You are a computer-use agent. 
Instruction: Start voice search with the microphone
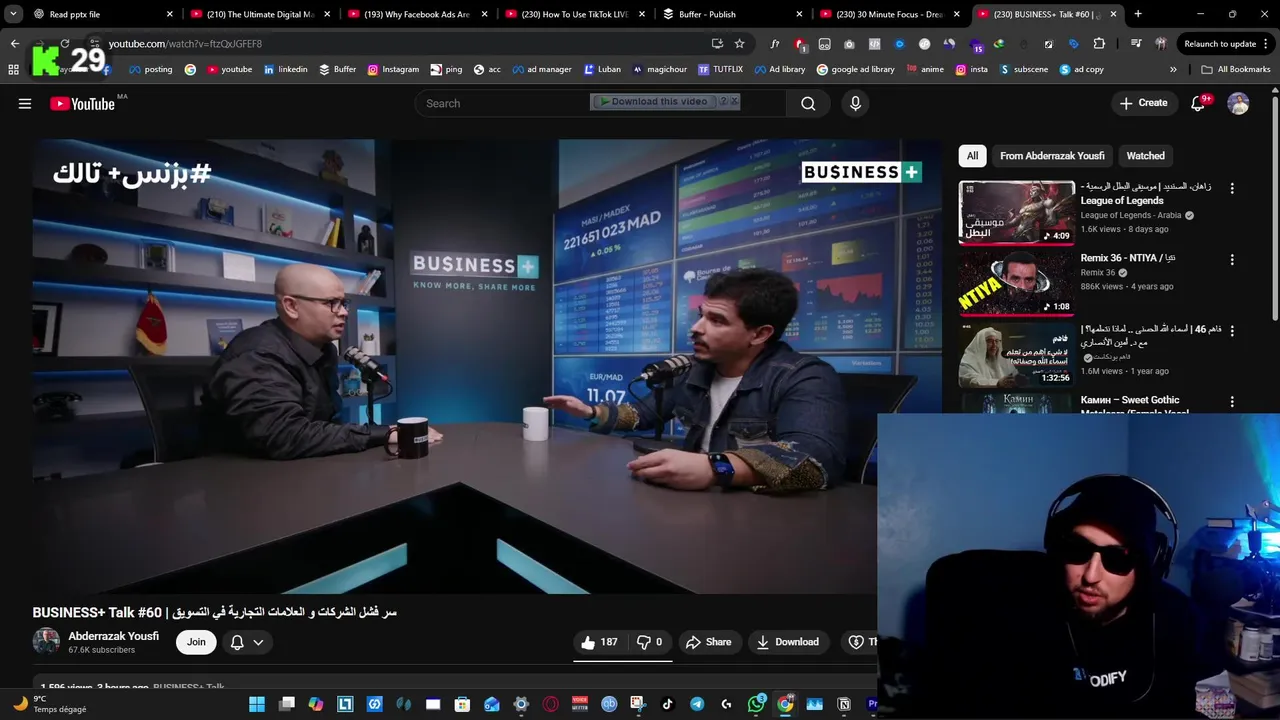[x=855, y=103]
